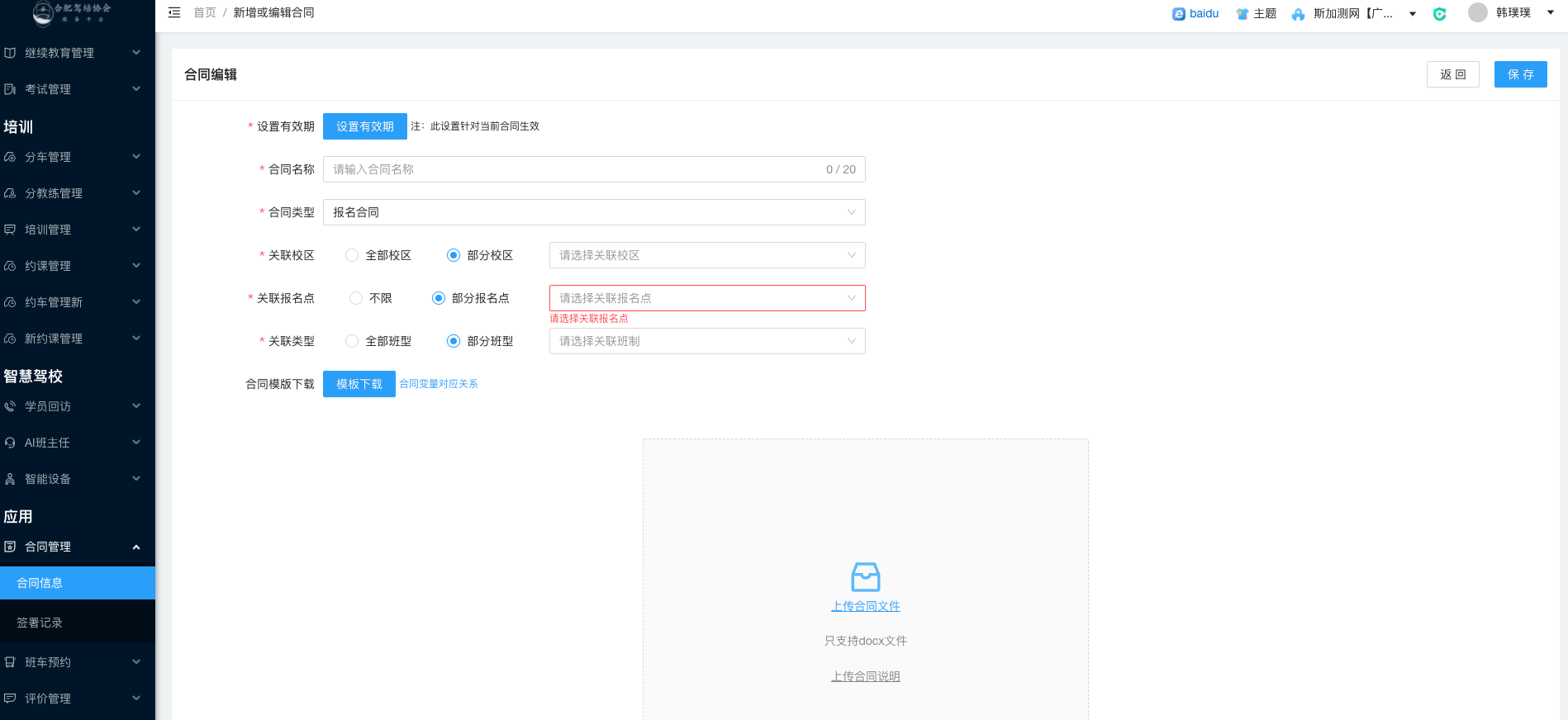Click the baidu text link
Image resolution: width=1568 pixels, height=720 pixels.
click(1205, 14)
